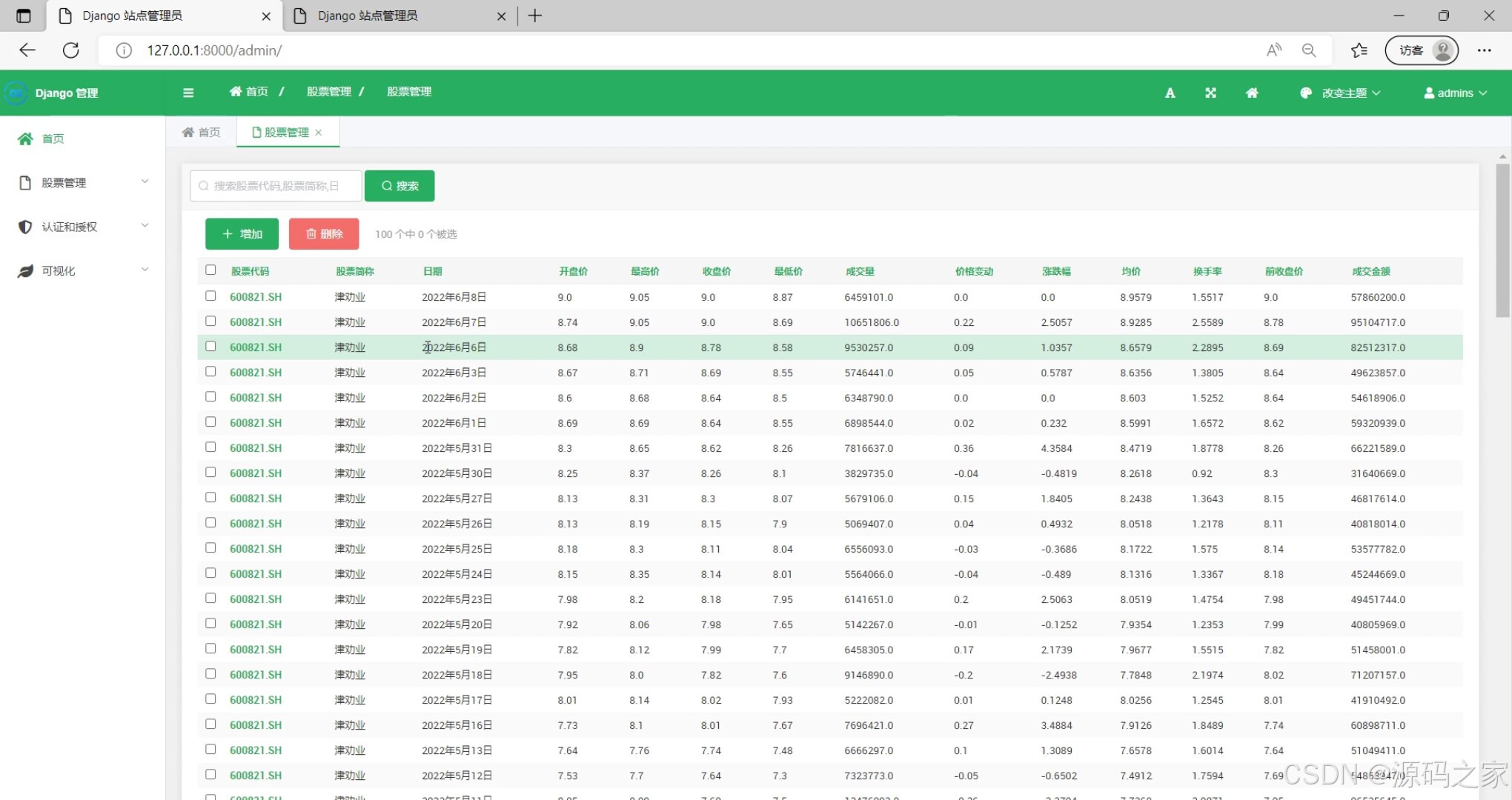Viewport: 1512px width, 800px height.
Task: Click the leaf icon beside 可视化
Action: pyautogui.click(x=25, y=271)
